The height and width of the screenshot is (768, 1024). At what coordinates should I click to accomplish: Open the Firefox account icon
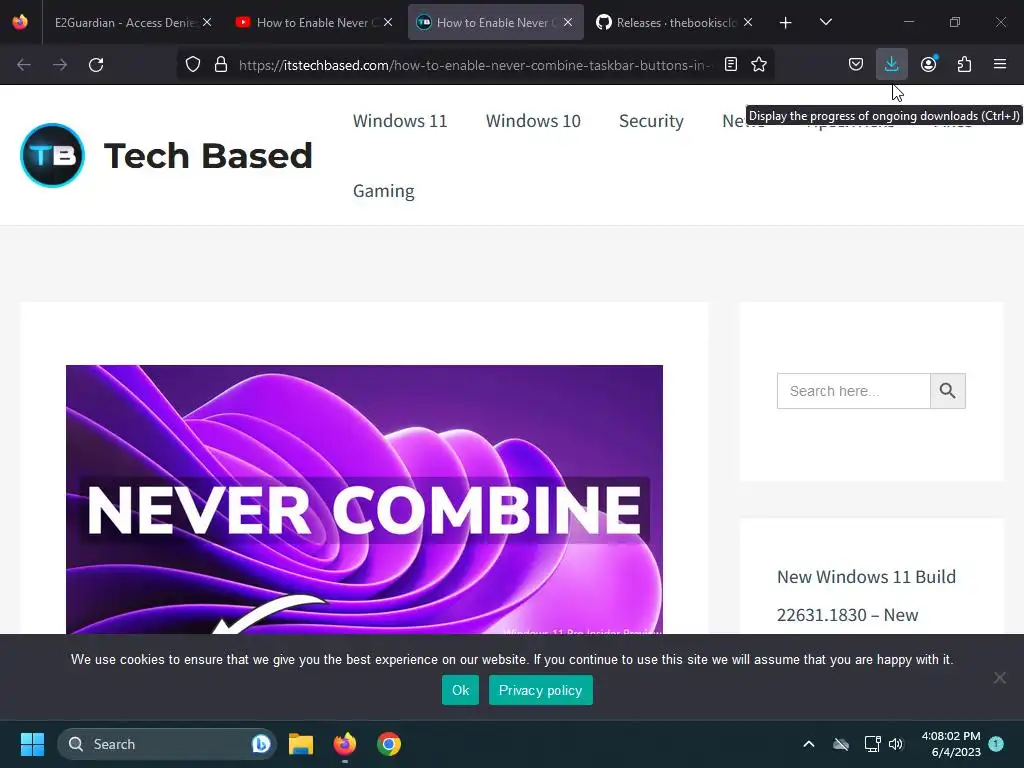[x=928, y=64]
